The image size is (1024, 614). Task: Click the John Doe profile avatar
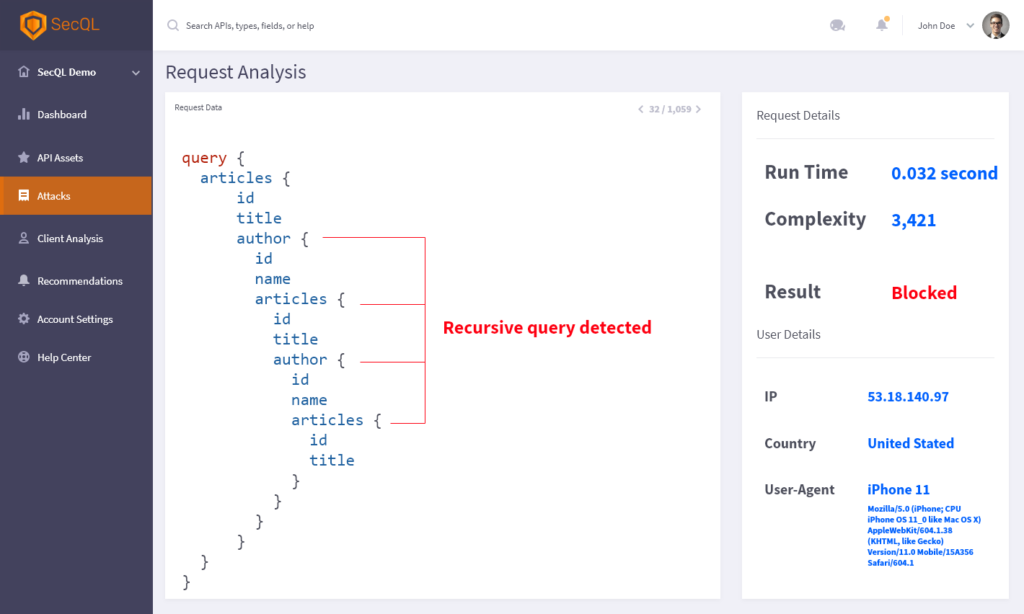(995, 25)
